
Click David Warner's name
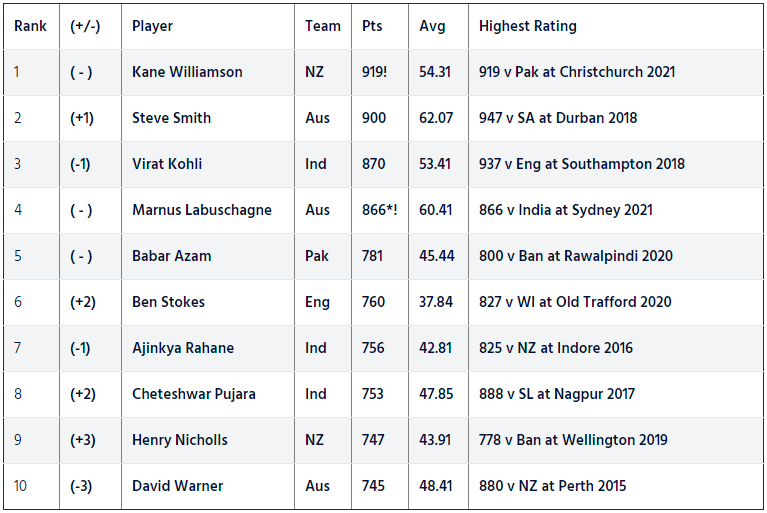pos(177,486)
